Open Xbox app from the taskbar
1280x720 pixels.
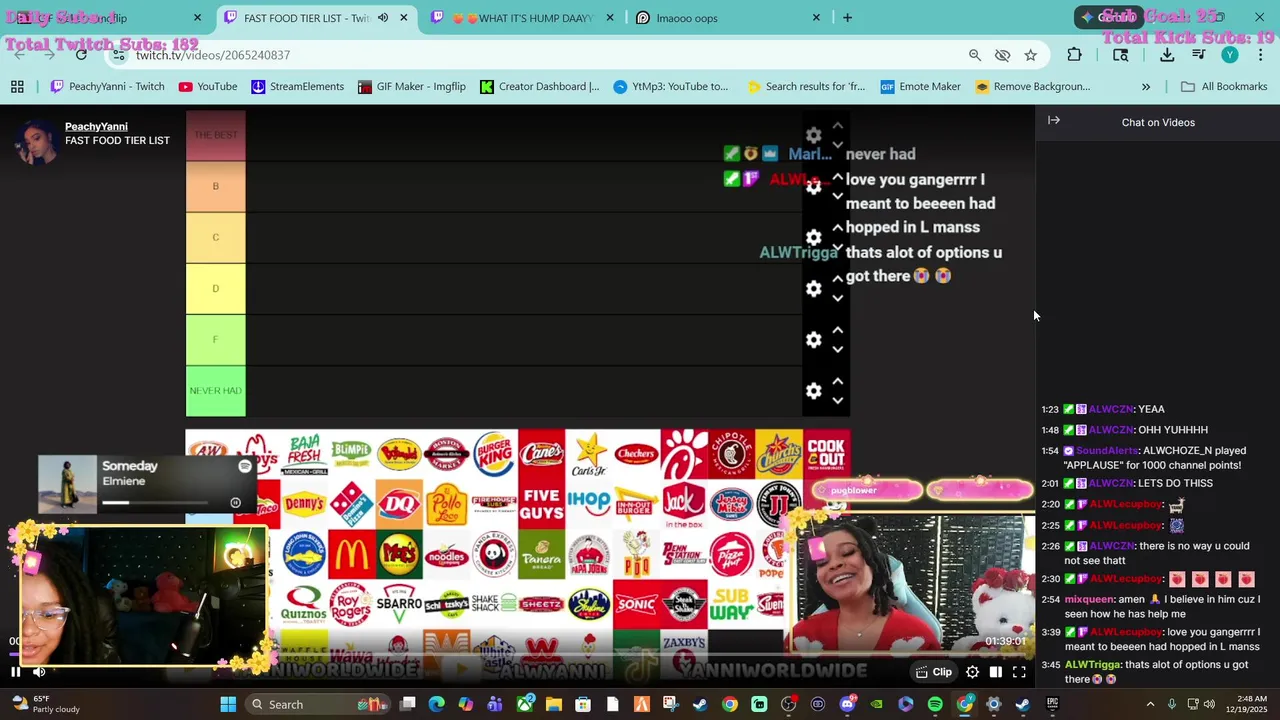tap(525, 704)
